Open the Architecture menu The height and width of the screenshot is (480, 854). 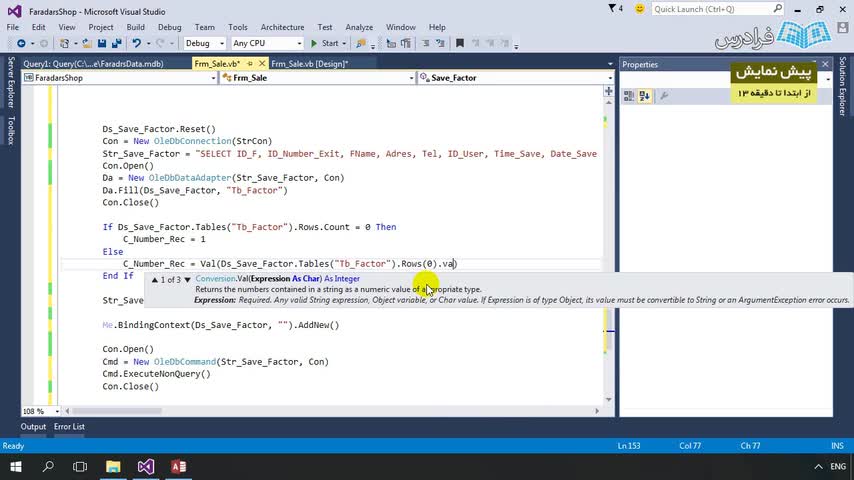282,27
